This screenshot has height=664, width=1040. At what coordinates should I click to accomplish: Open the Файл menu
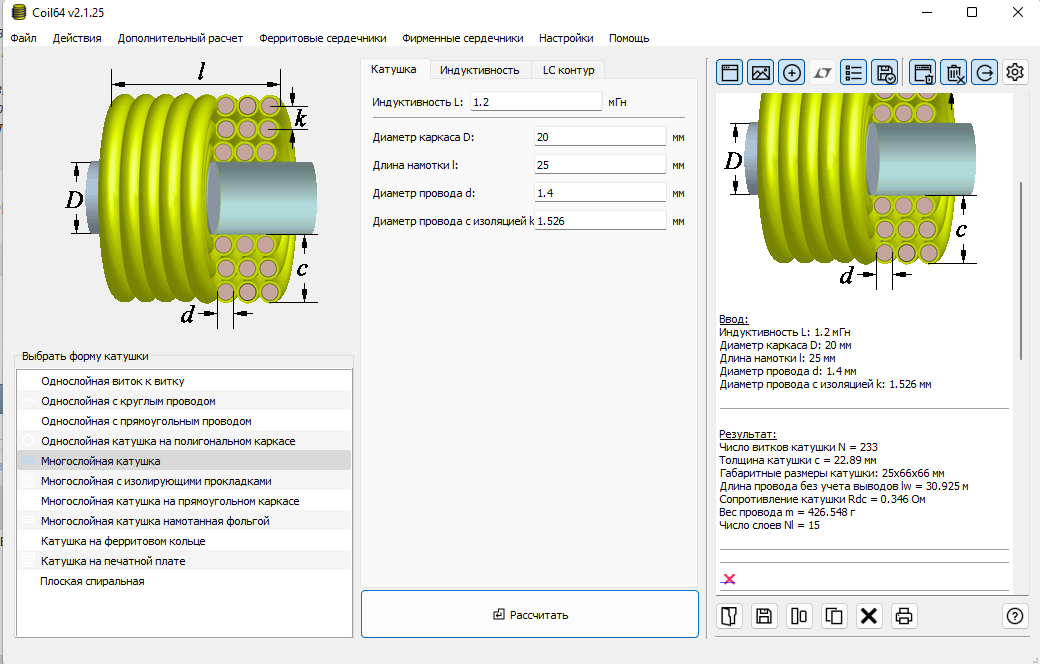[x=23, y=38]
